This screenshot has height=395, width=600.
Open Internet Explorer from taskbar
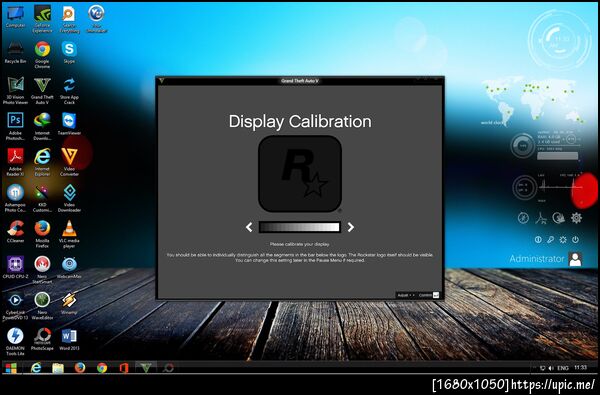click(x=36, y=368)
